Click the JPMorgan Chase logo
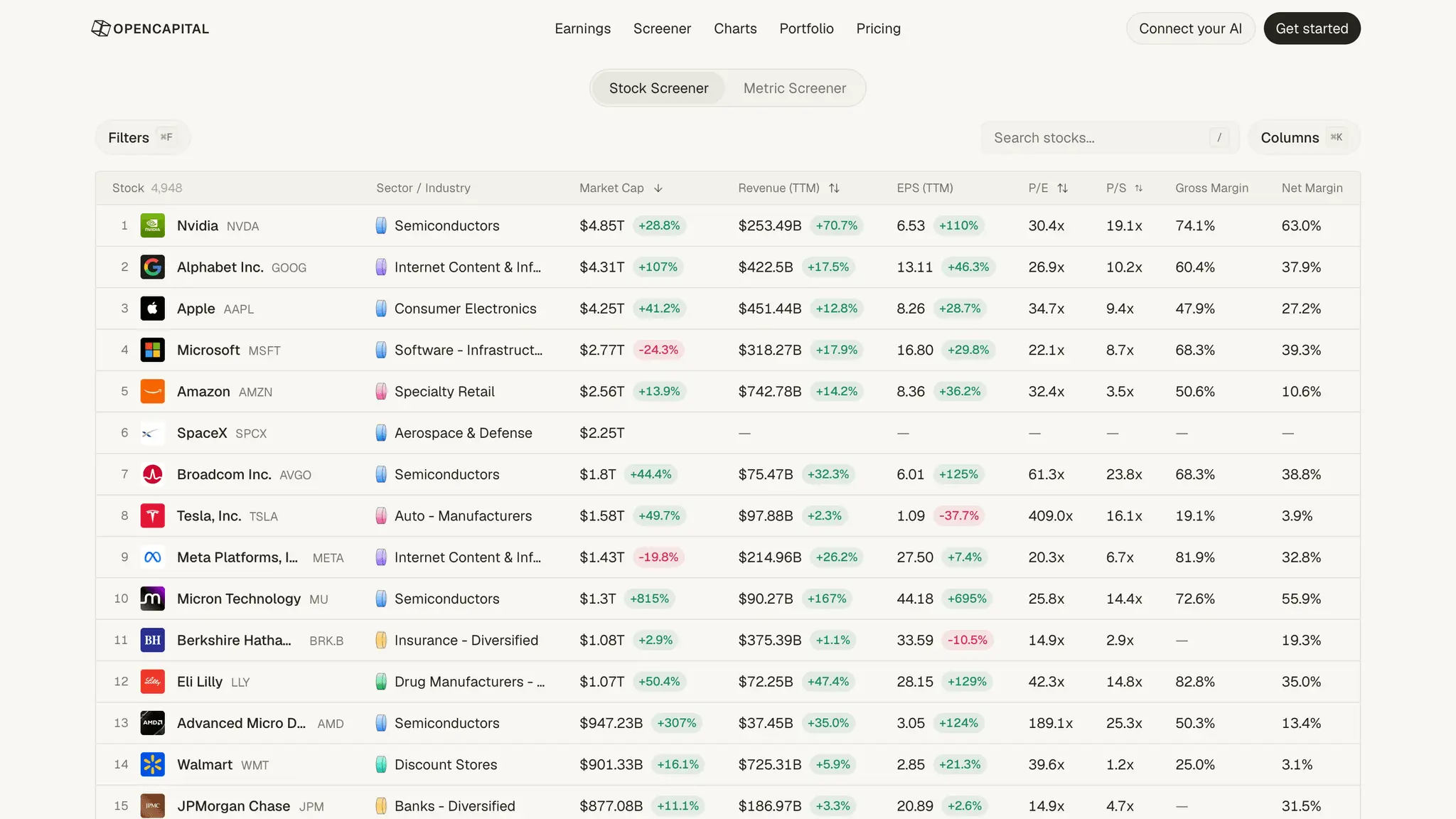The height and width of the screenshot is (819, 1456). coord(153,806)
